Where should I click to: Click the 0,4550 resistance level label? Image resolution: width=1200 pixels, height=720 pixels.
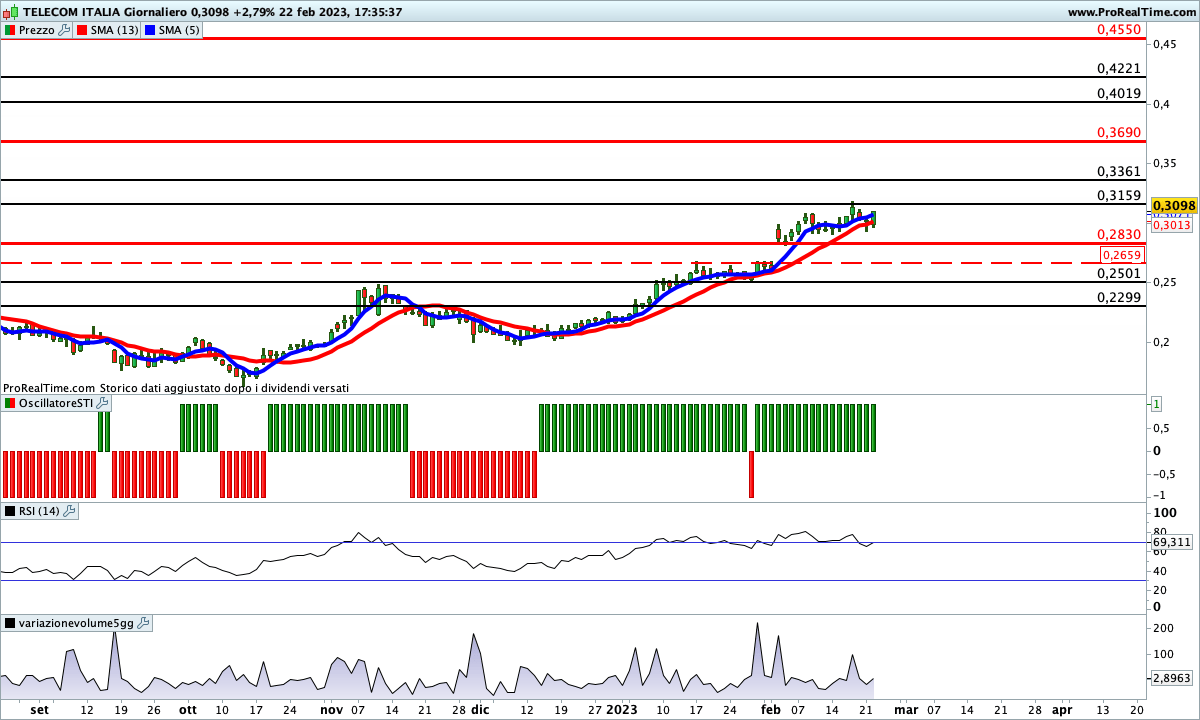tap(1118, 30)
